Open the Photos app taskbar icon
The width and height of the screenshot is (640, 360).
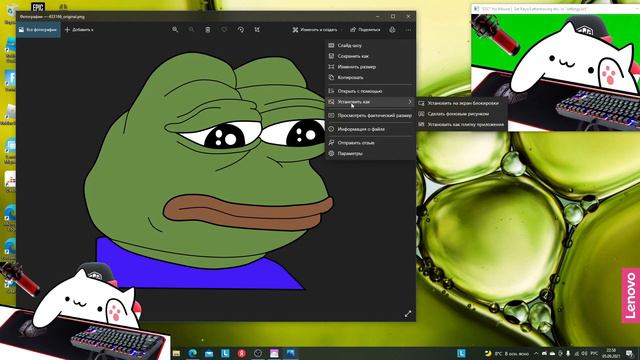tap(290, 353)
